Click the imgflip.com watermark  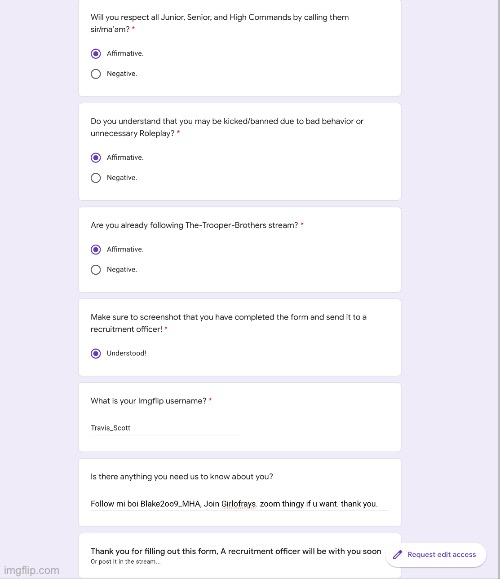tap(32, 570)
